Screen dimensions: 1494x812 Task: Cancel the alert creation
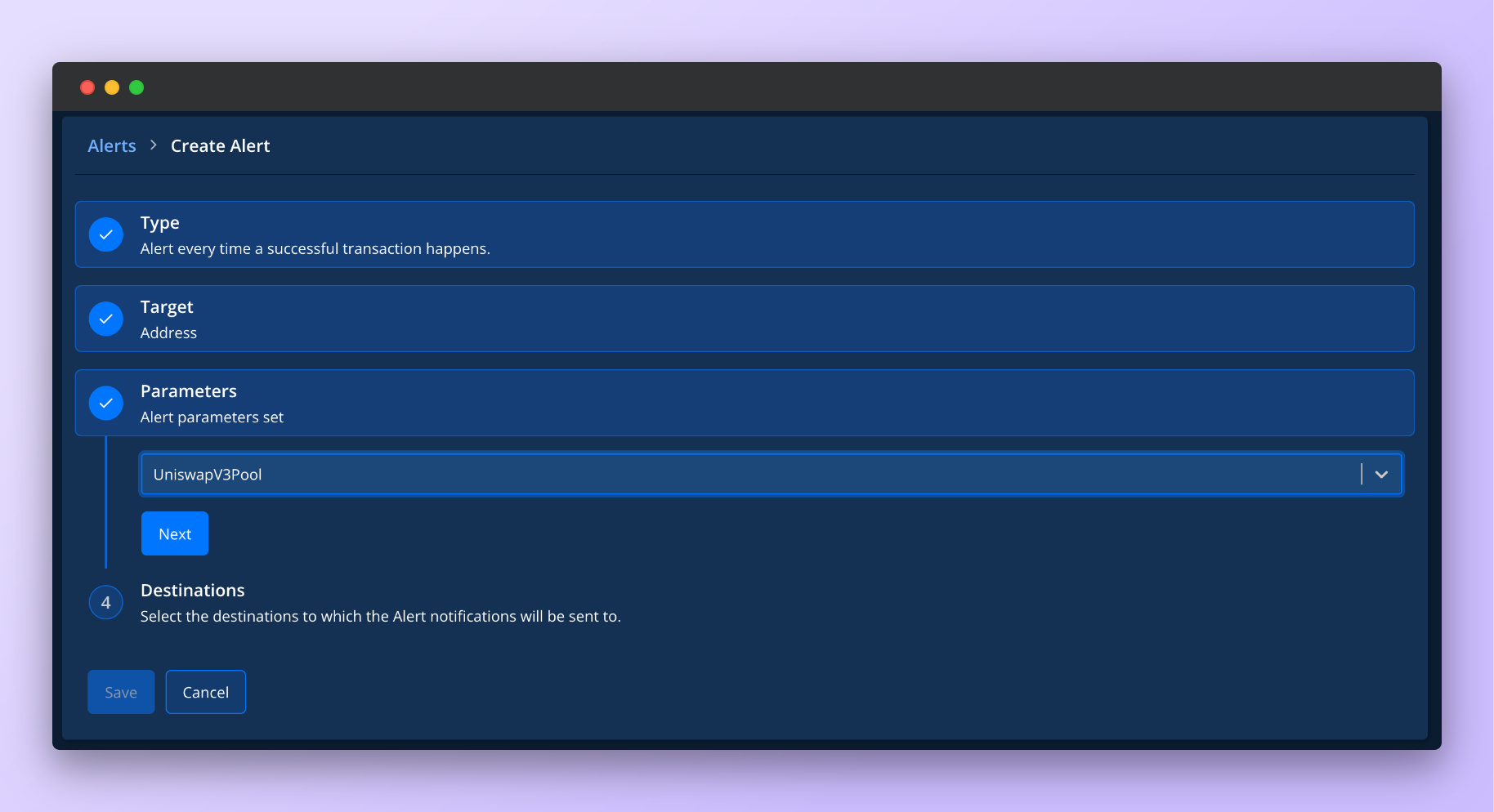[x=205, y=692]
